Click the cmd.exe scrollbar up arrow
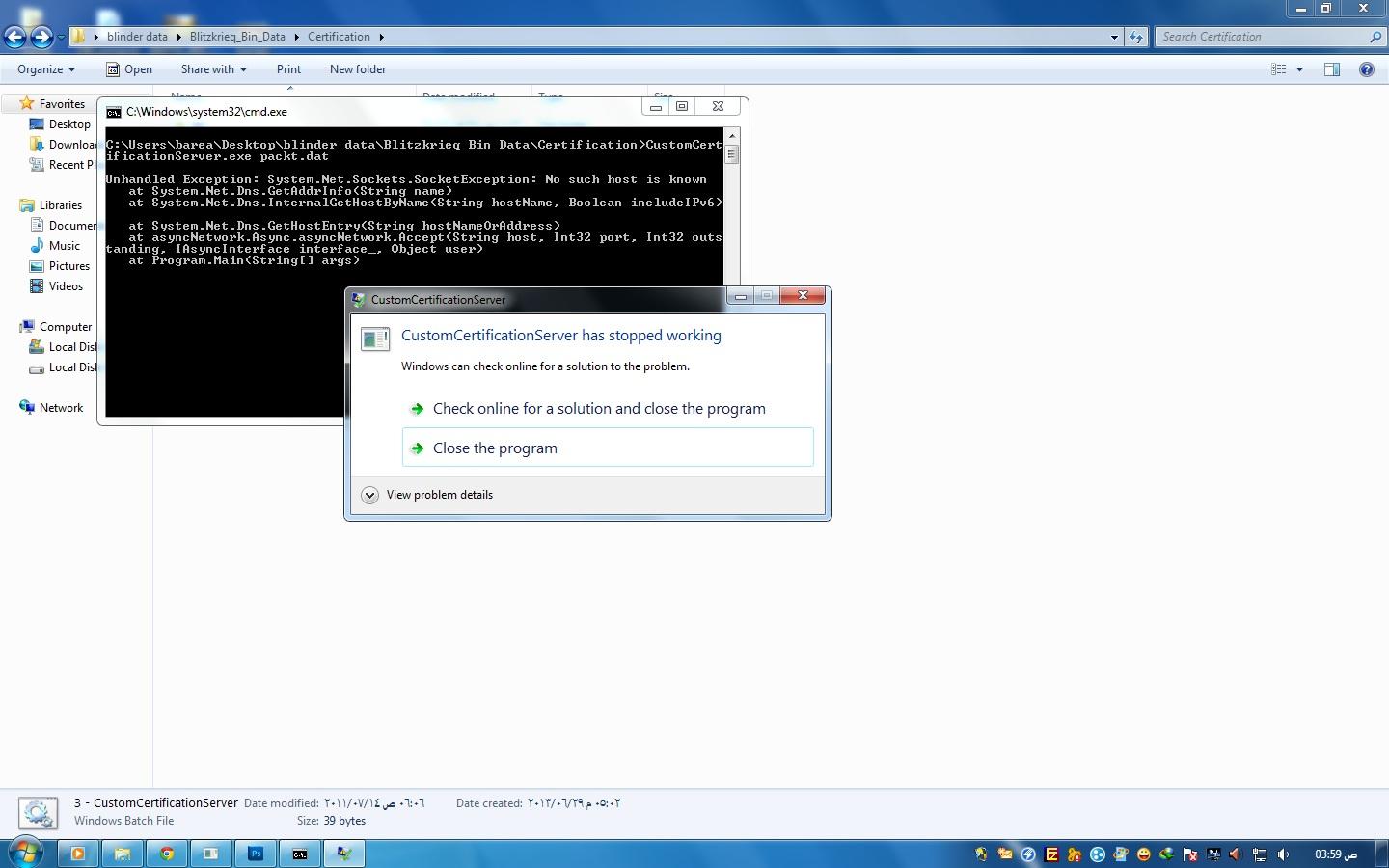The height and width of the screenshot is (868, 1389). pyautogui.click(x=732, y=135)
